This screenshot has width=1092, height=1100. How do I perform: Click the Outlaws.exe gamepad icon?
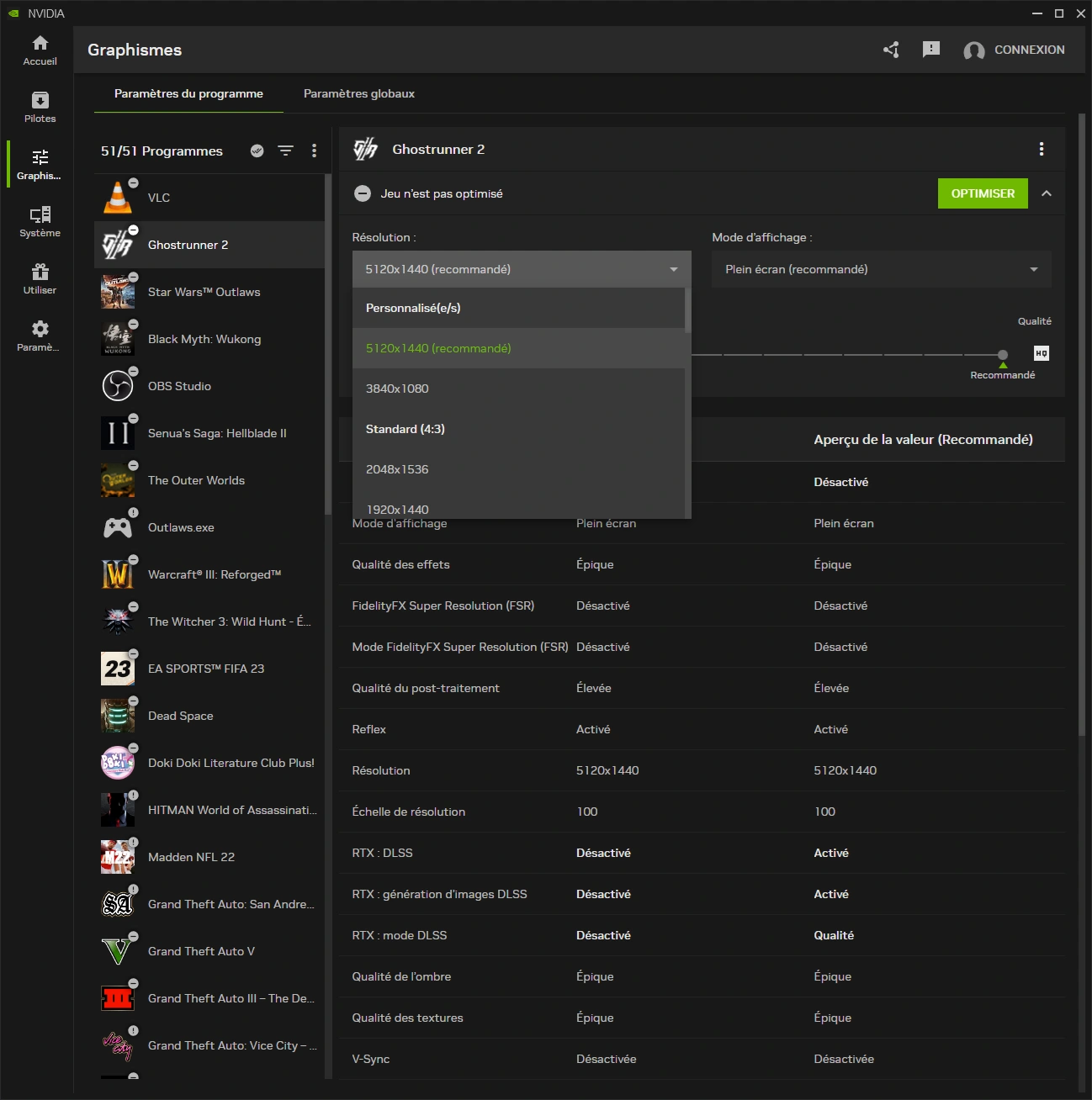coord(118,527)
